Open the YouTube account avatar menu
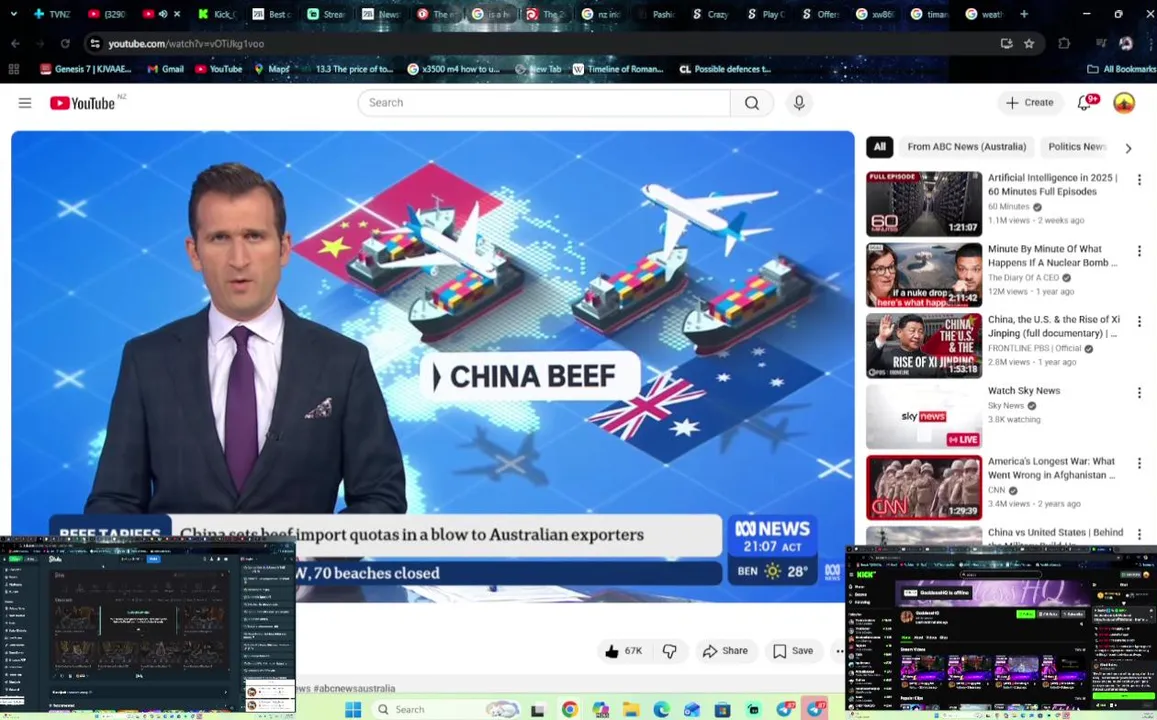1157x720 pixels. point(1124,103)
